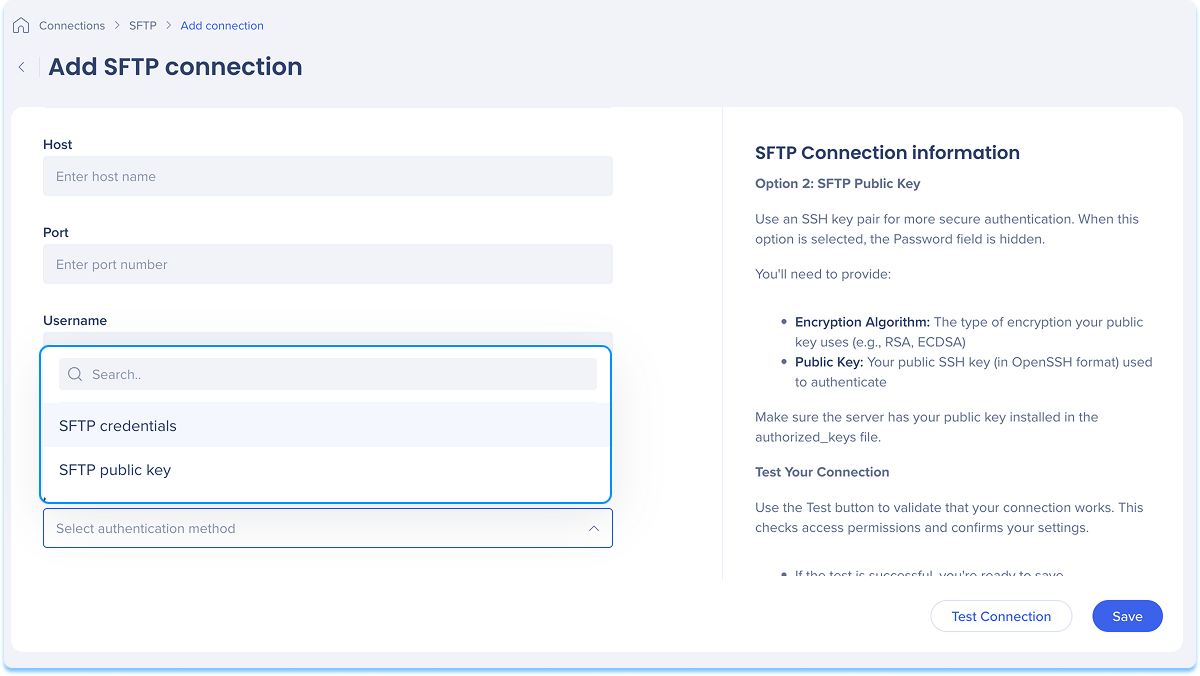Click the search magnifier icon in dropdown
The image size is (1200, 676).
(75, 374)
